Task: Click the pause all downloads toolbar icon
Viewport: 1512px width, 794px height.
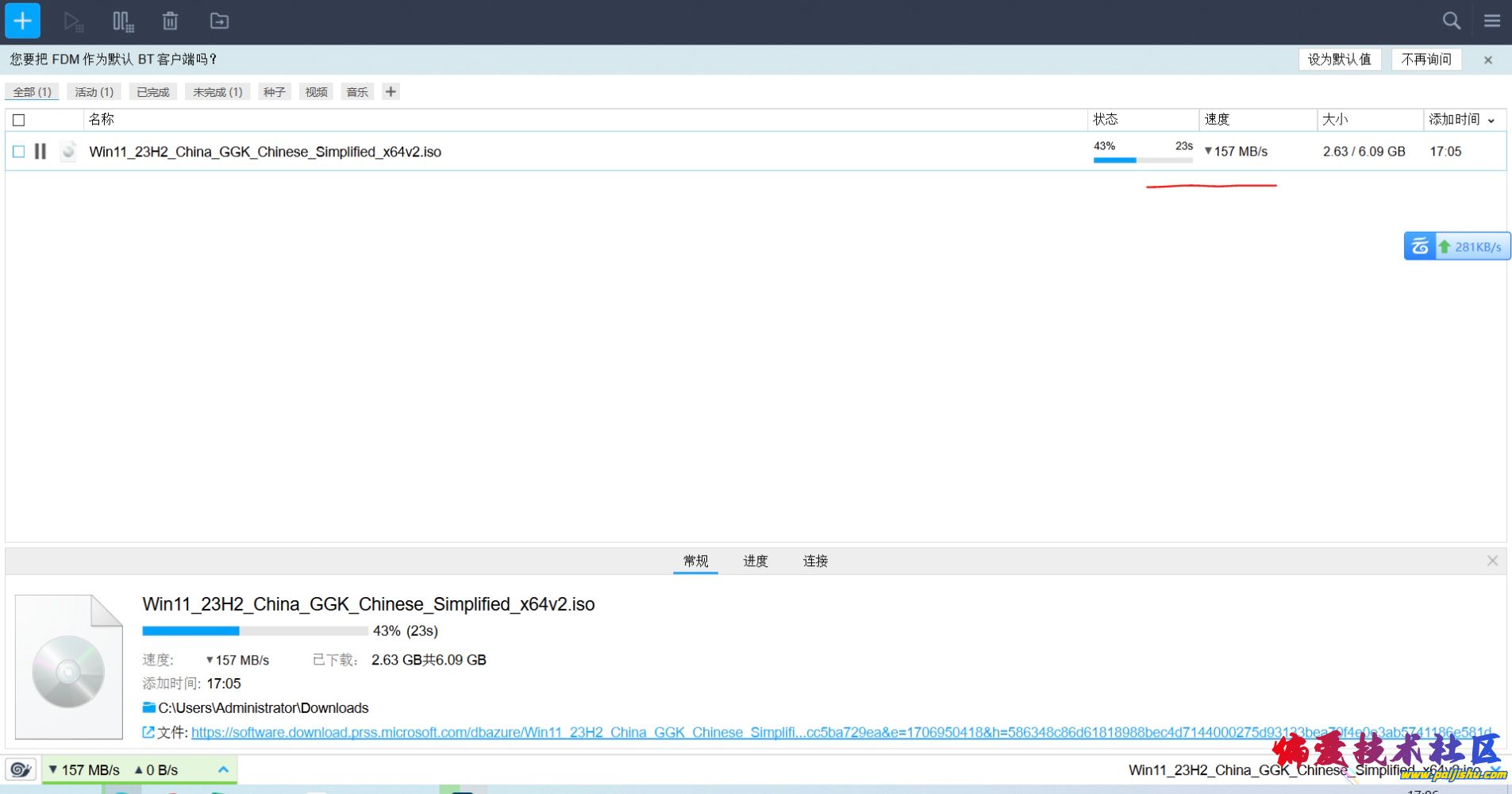Action: (x=123, y=21)
